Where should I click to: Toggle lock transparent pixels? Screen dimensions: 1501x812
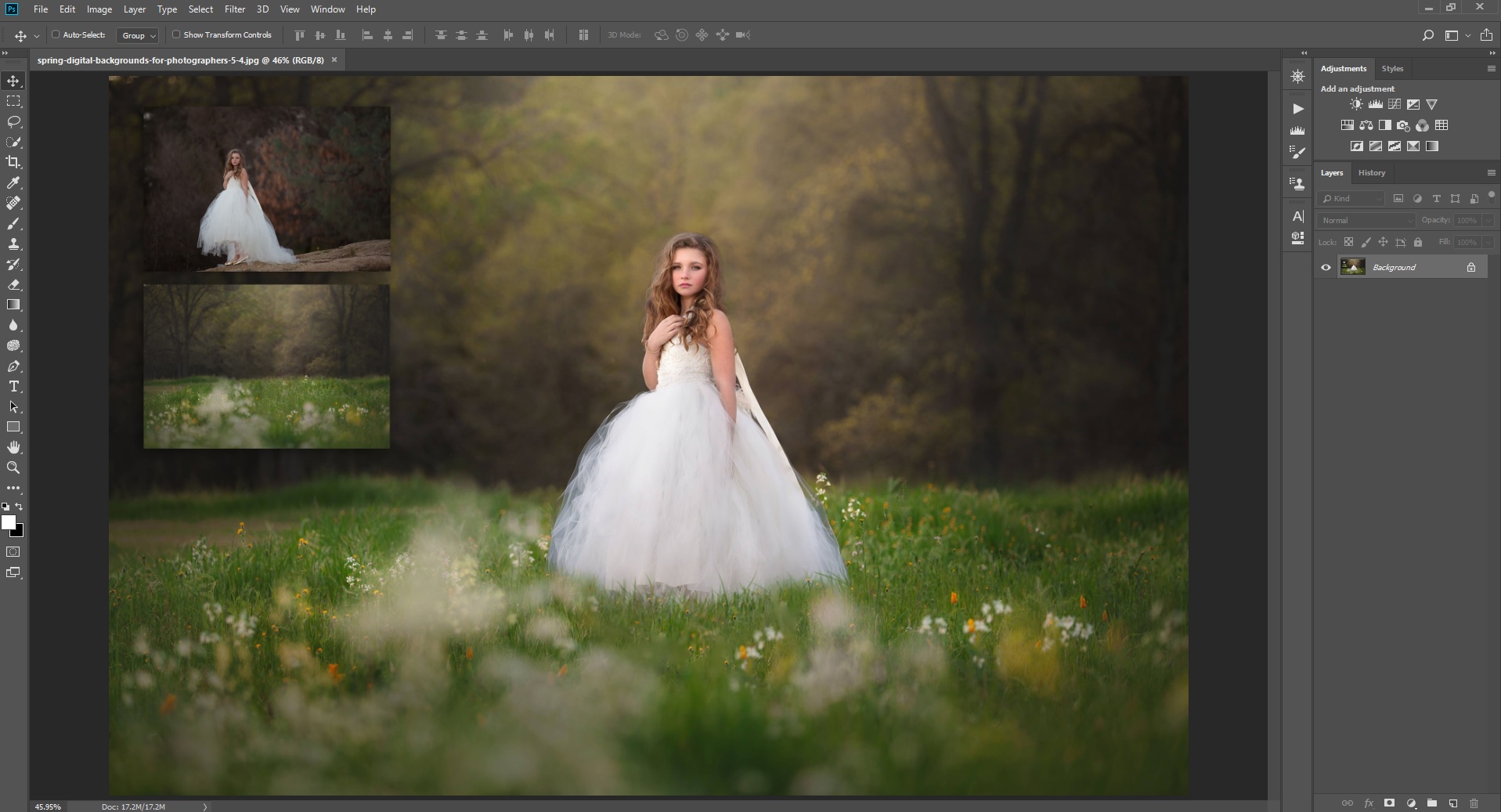coord(1348,242)
